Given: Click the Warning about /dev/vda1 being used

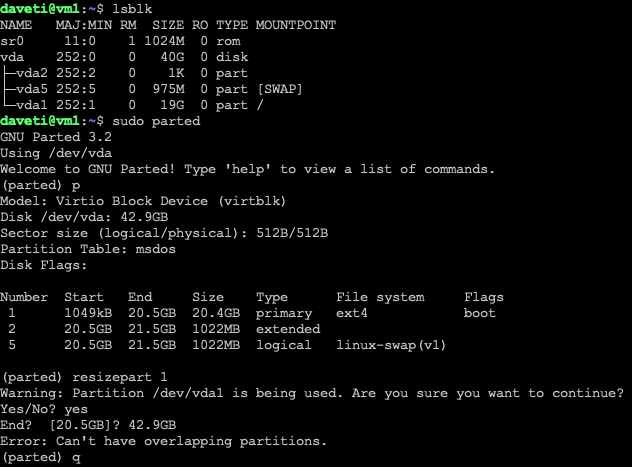Looking at the screenshot, I should [x=311, y=393].
